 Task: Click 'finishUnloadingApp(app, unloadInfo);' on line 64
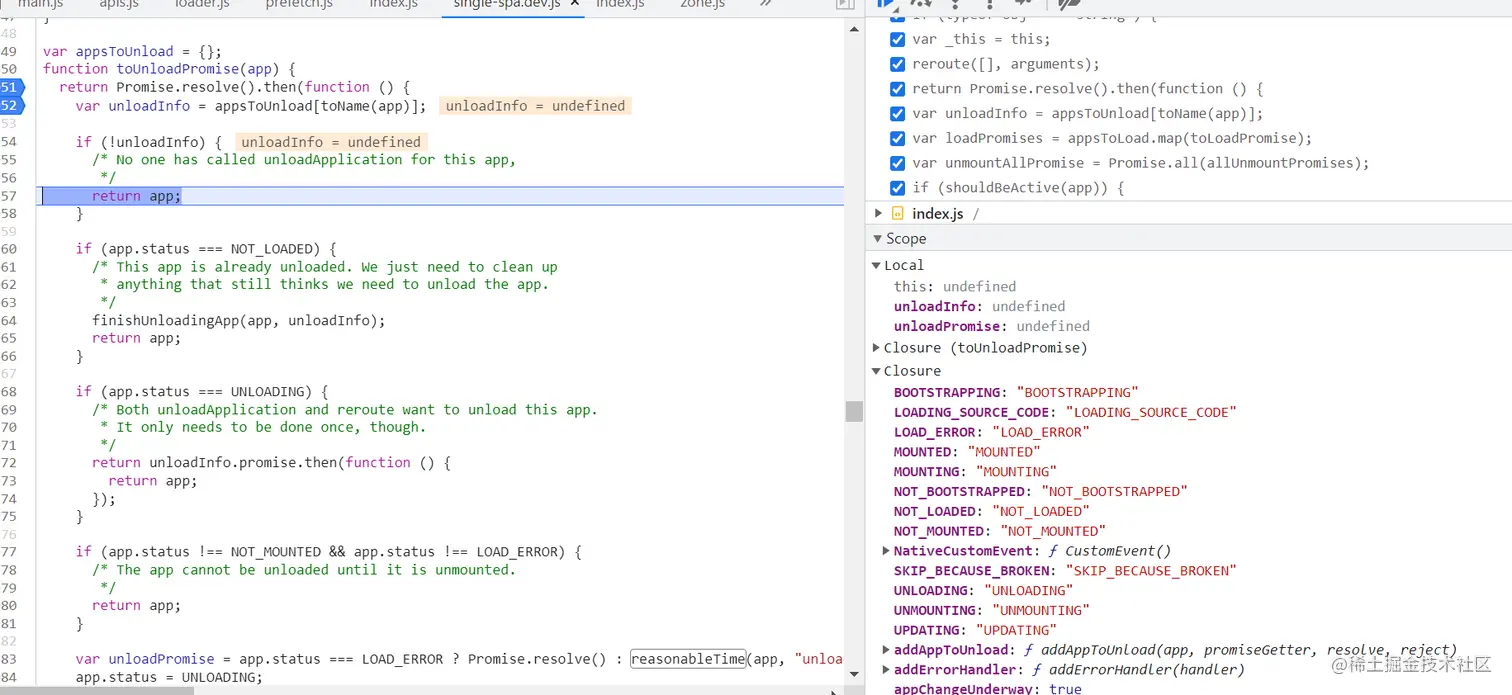pos(238,320)
